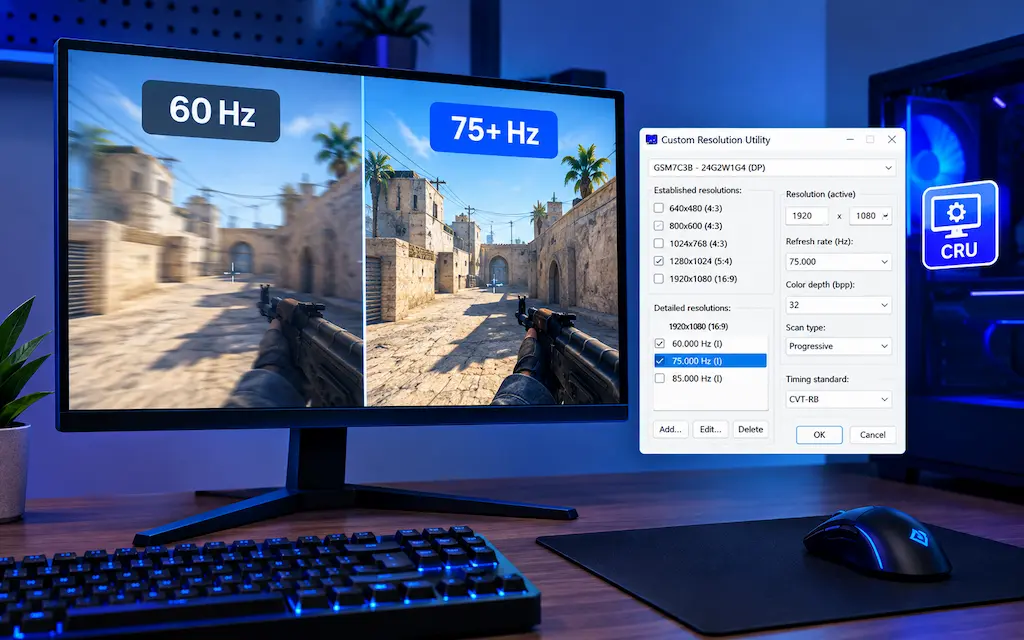Viewport: 1024px width, 640px height.
Task: Enable the 1920x1080 (16:9) established resolution
Action: pos(659,279)
